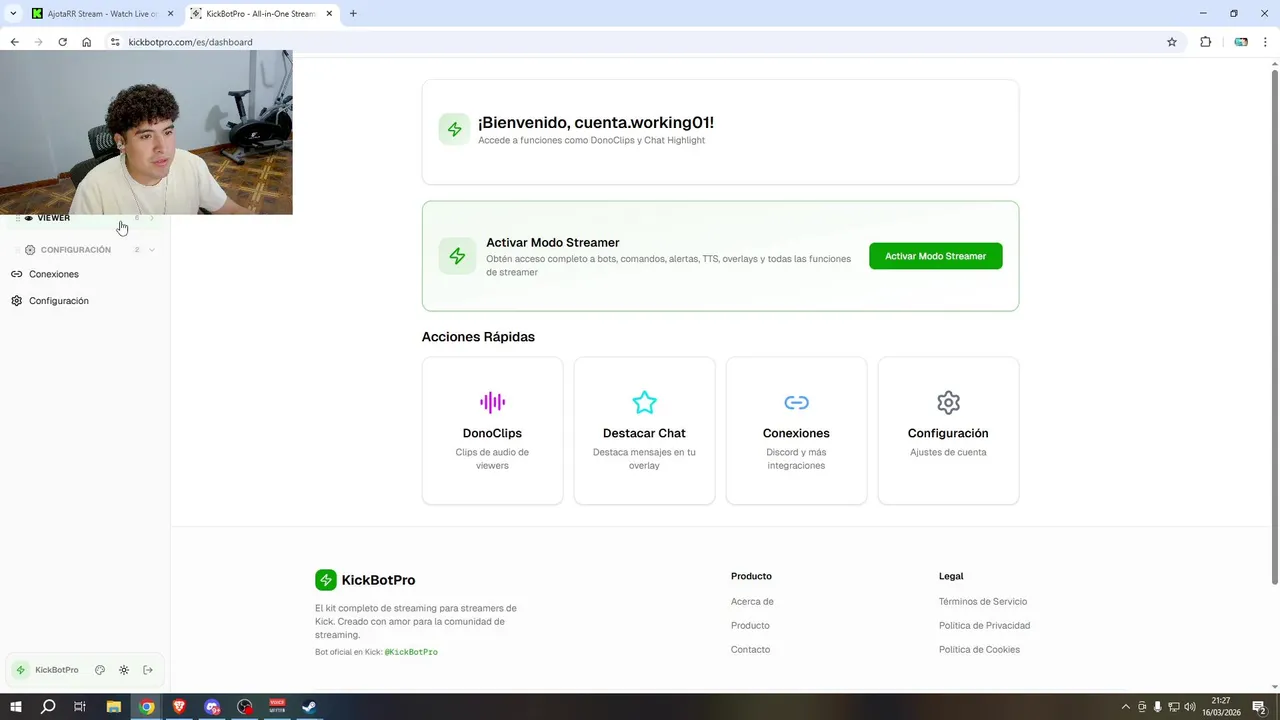Open the Configuración gear quick action card

coord(948,431)
